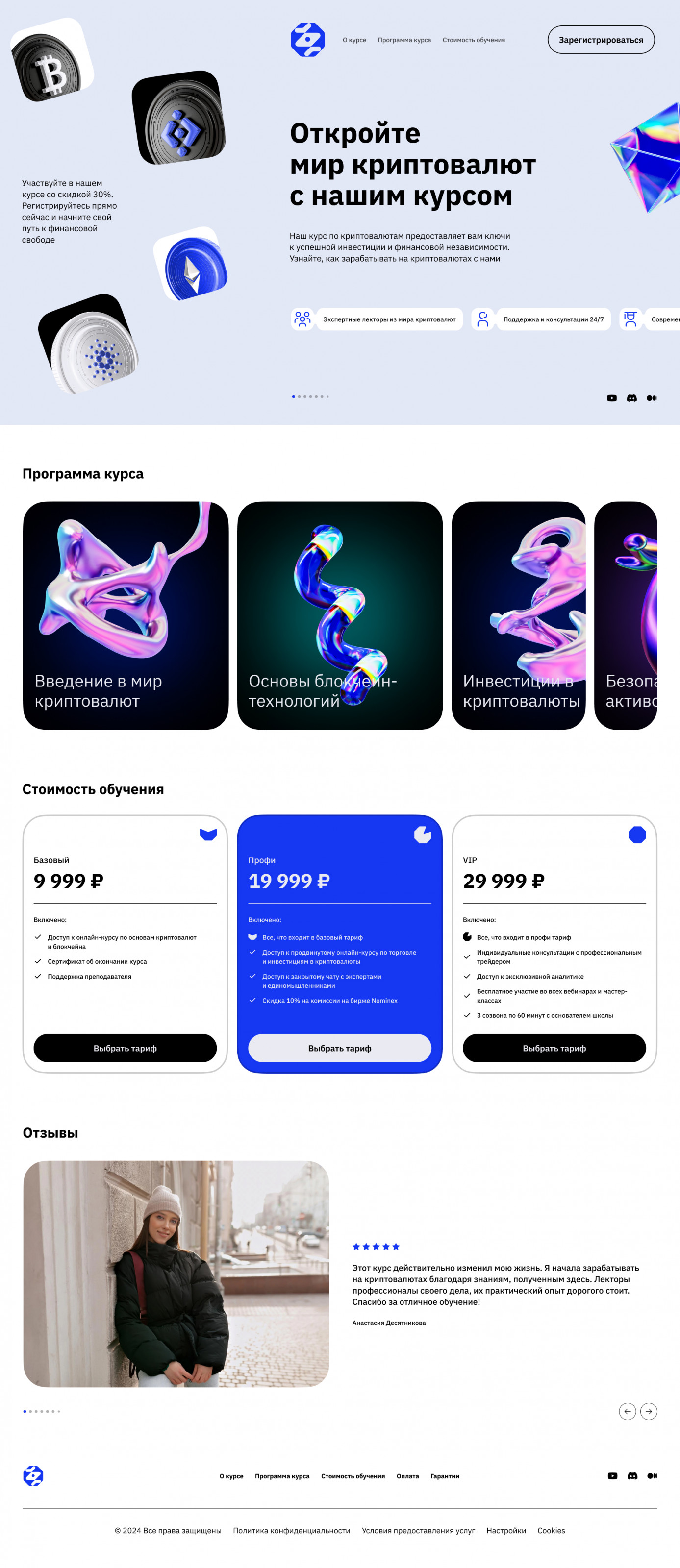680x1568 pixels.
Task: Go to previous review with left arrow
Action: (x=628, y=1411)
